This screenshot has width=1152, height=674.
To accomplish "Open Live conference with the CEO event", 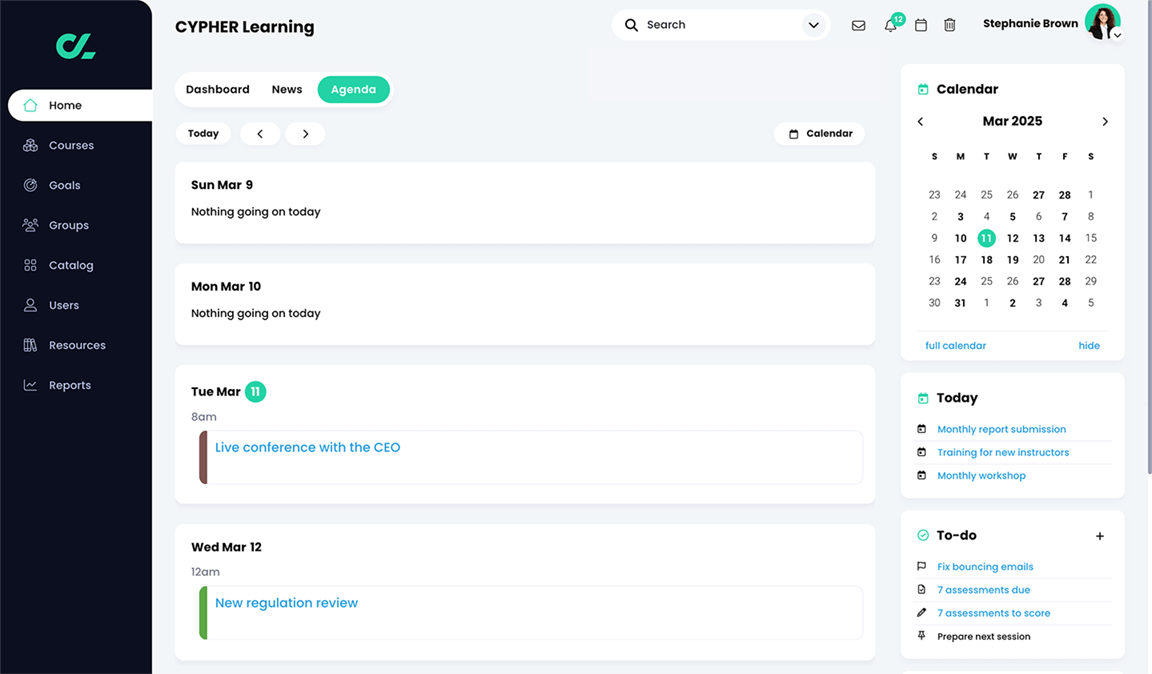I will click(x=307, y=447).
